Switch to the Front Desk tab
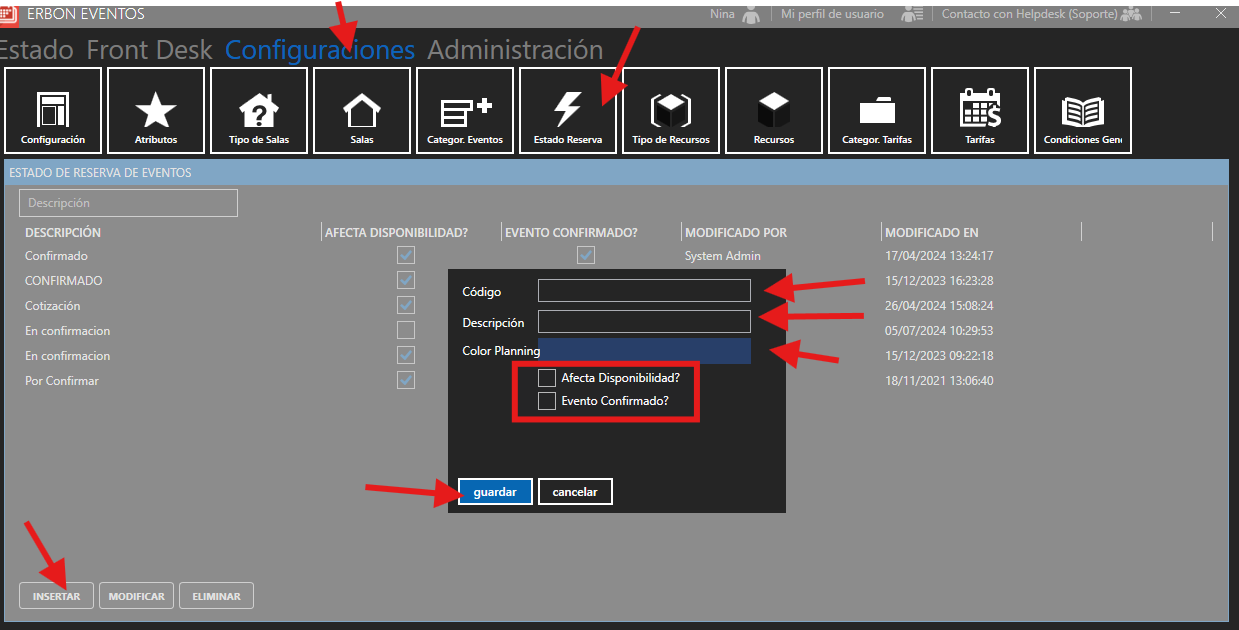The height and width of the screenshot is (630, 1239). 150,50
